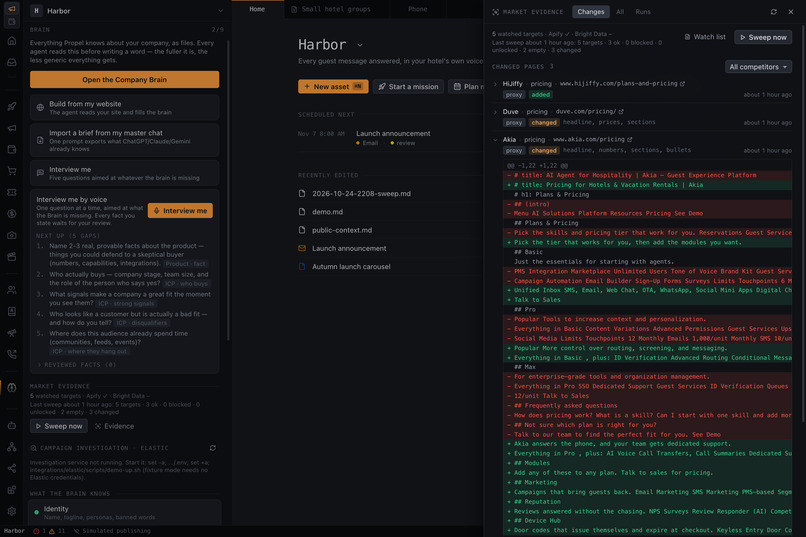Screen dimensions: 806x537
Task: Open the ticket icon in the sidebar
Action: click(12, 192)
